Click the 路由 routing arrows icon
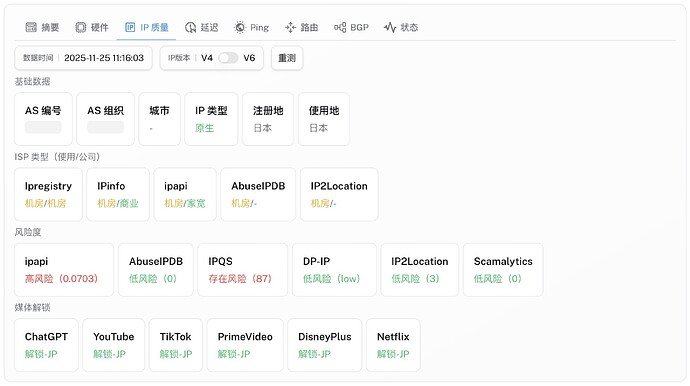The image size is (690, 386). point(290,27)
